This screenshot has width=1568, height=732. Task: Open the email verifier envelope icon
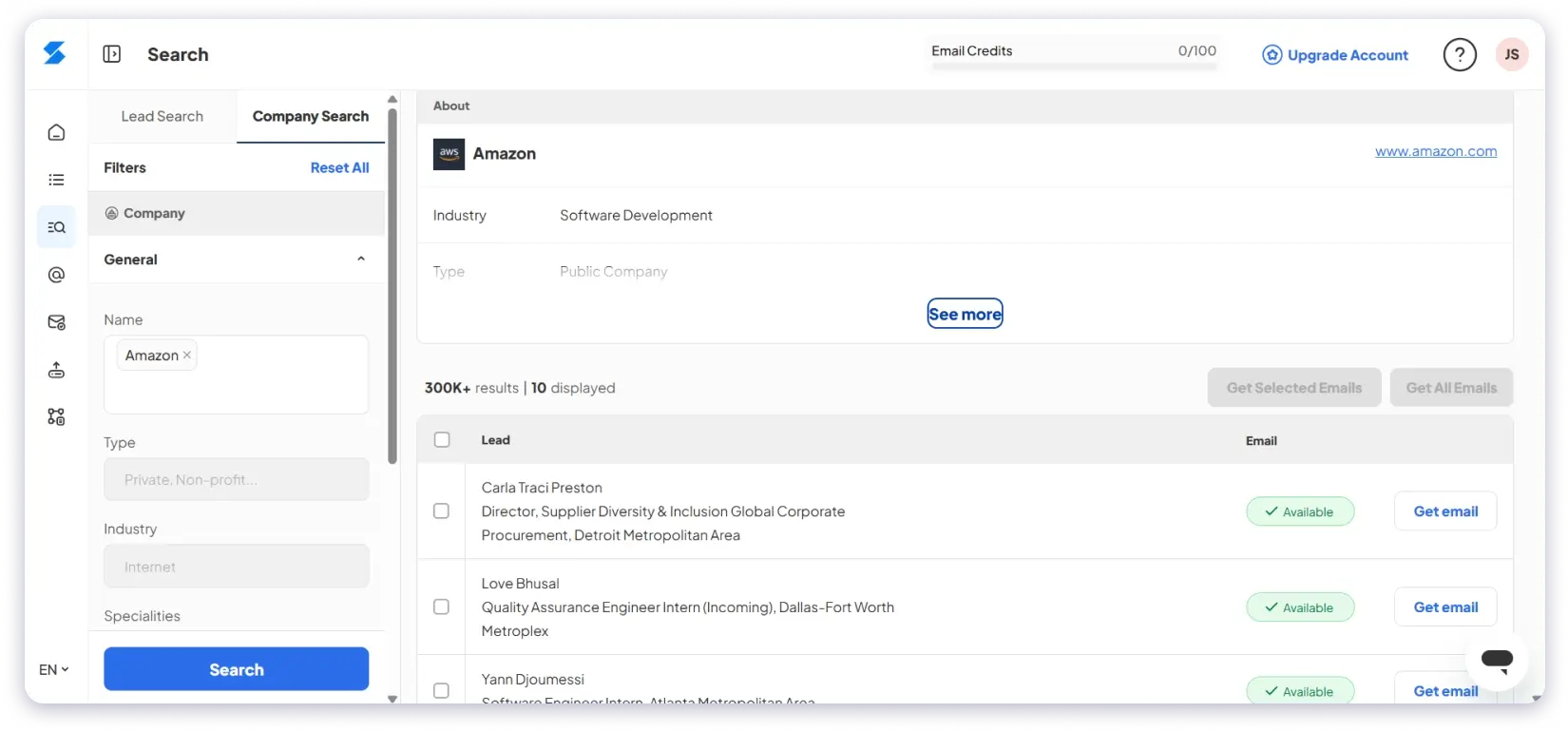click(x=56, y=322)
